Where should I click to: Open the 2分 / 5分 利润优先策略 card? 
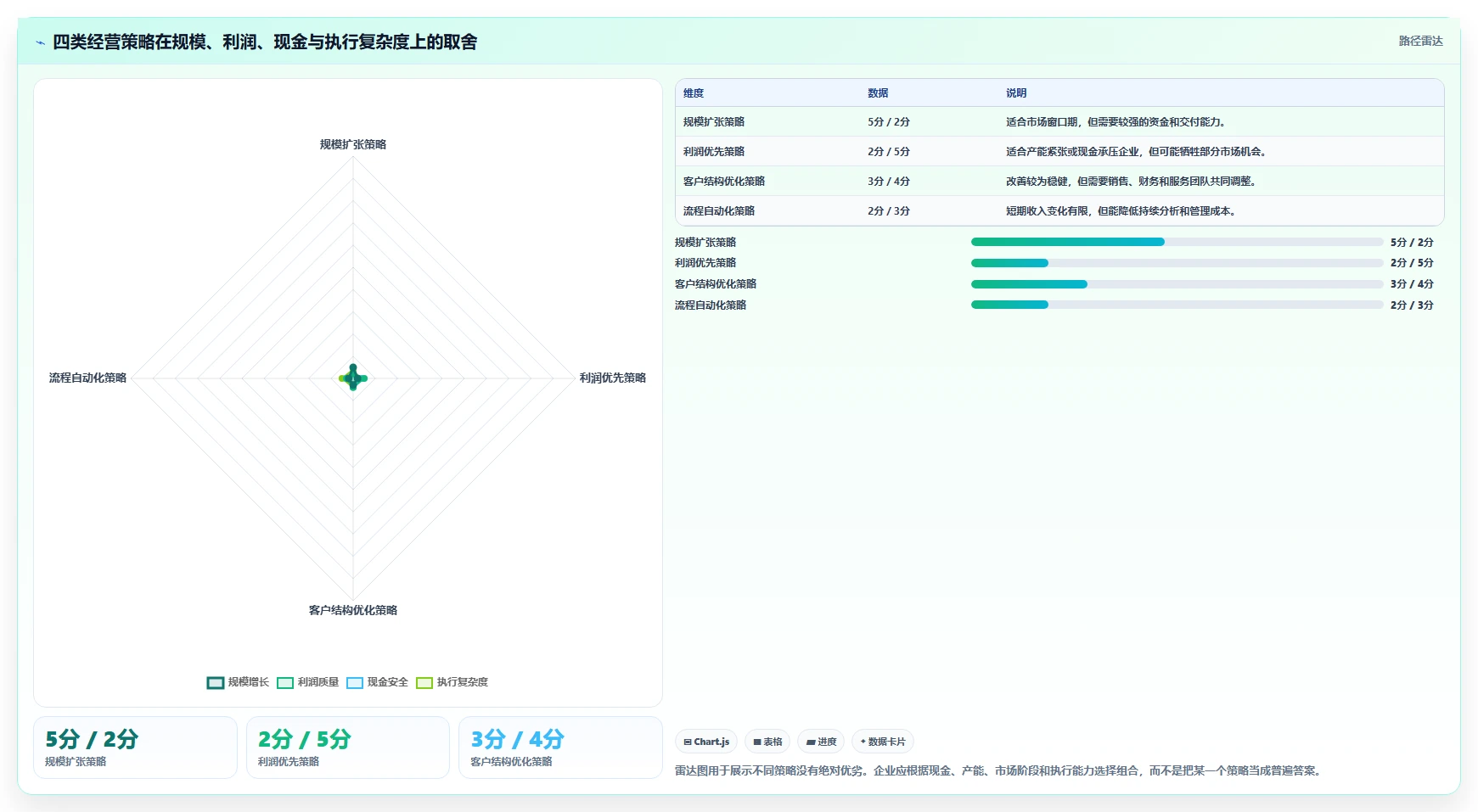click(348, 748)
